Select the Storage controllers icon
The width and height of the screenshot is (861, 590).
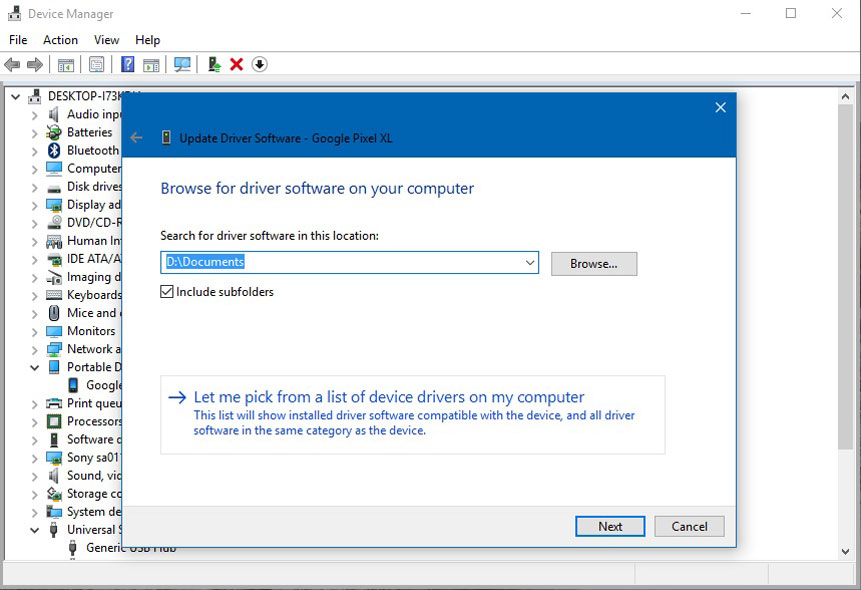point(54,494)
